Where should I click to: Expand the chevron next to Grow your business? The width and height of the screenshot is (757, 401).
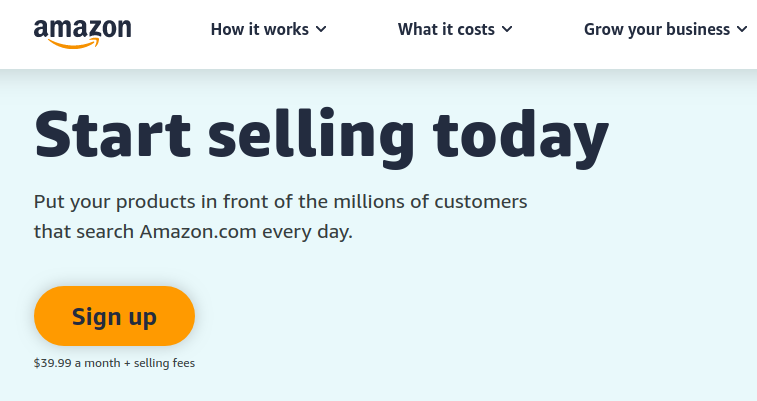tap(742, 29)
